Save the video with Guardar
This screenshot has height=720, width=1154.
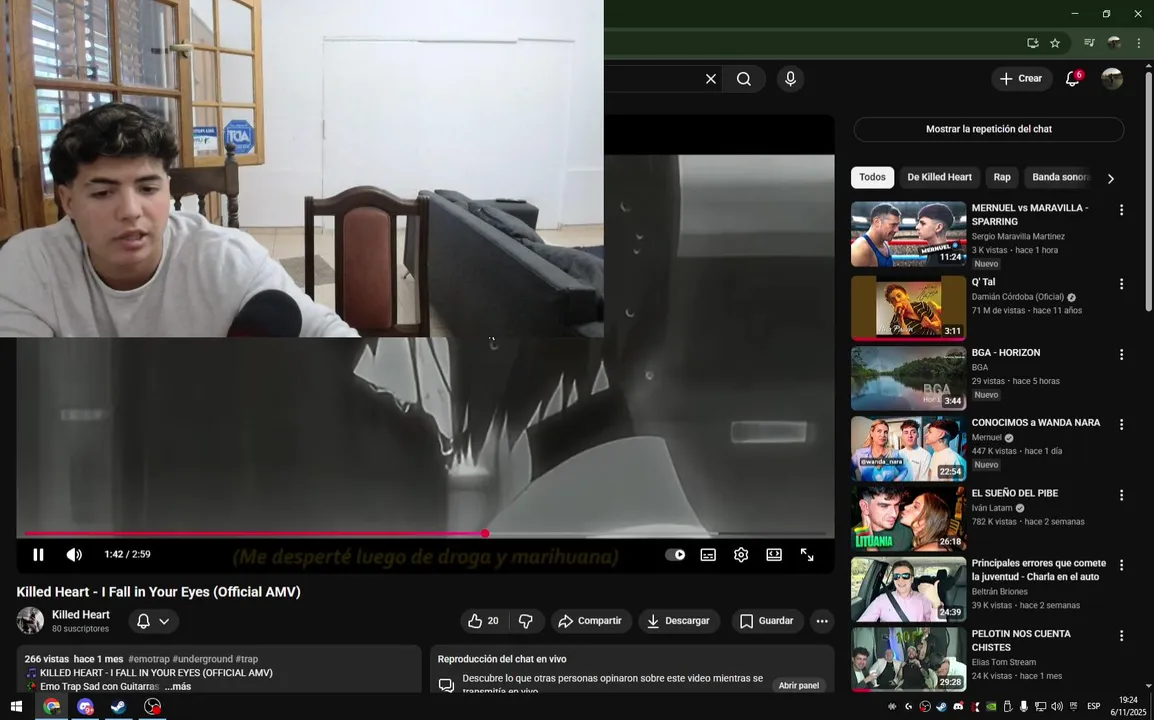tap(767, 621)
